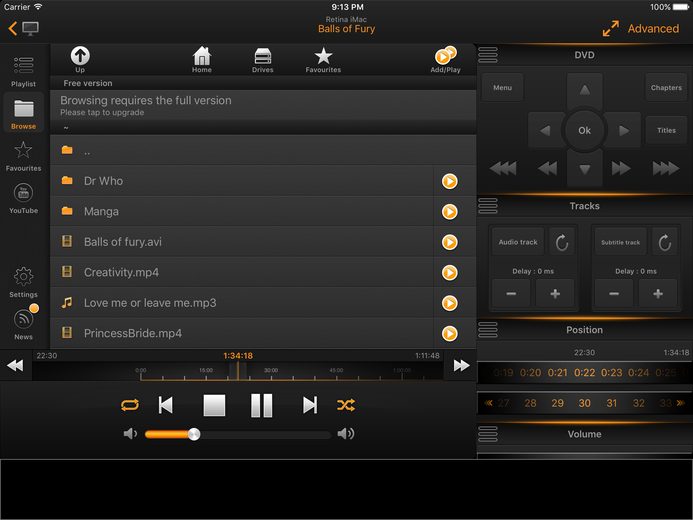Set maximum volume with the loud speaker icon
This screenshot has height=520, width=693.
point(346,434)
